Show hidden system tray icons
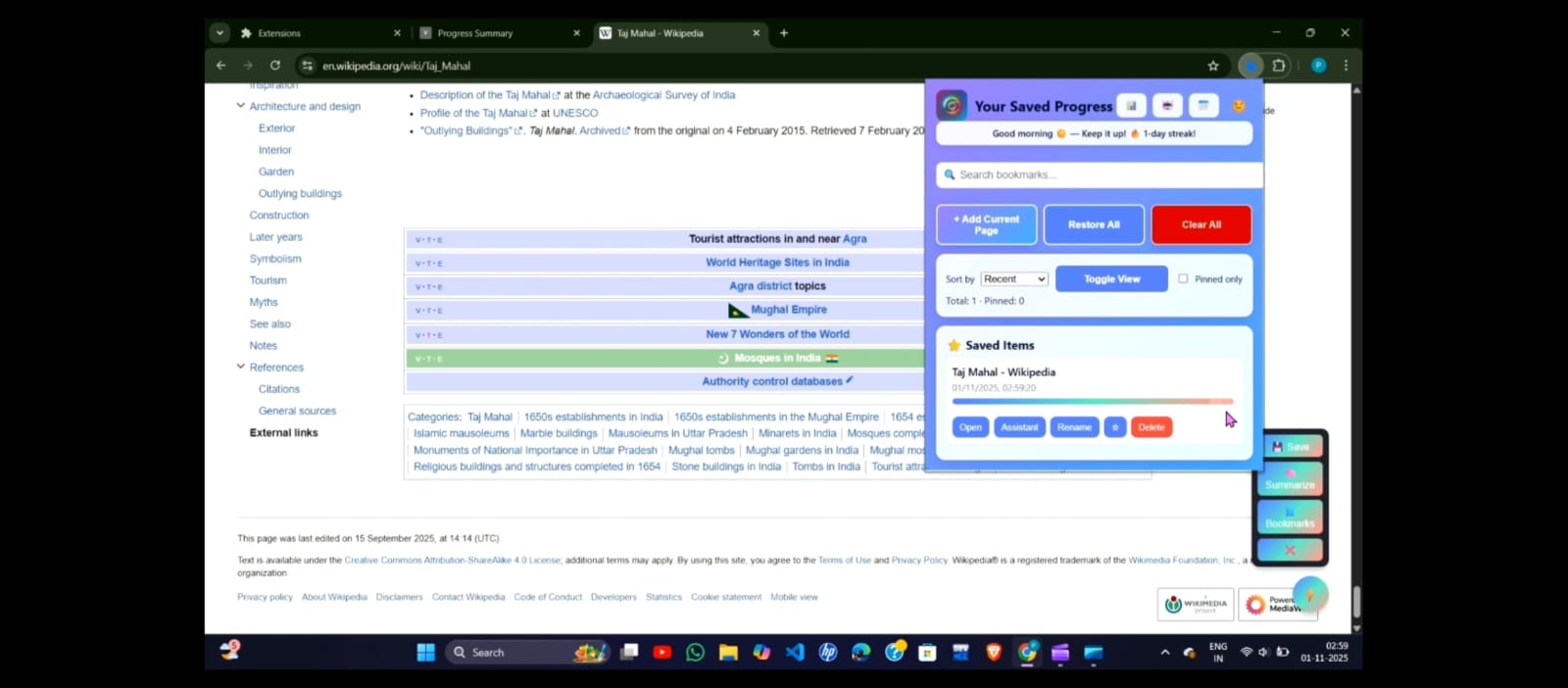1568x688 pixels. point(1165,652)
